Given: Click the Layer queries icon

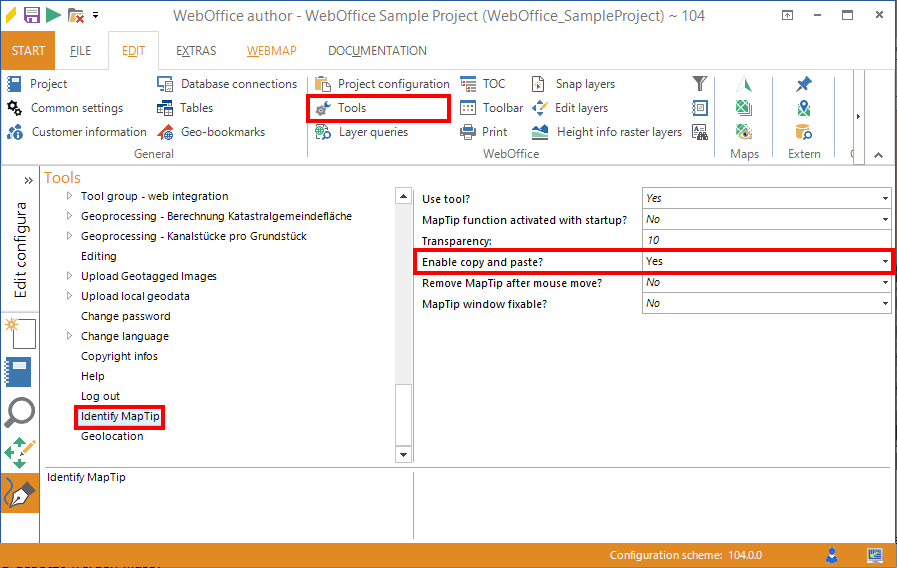Looking at the screenshot, I should coord(323,132).
